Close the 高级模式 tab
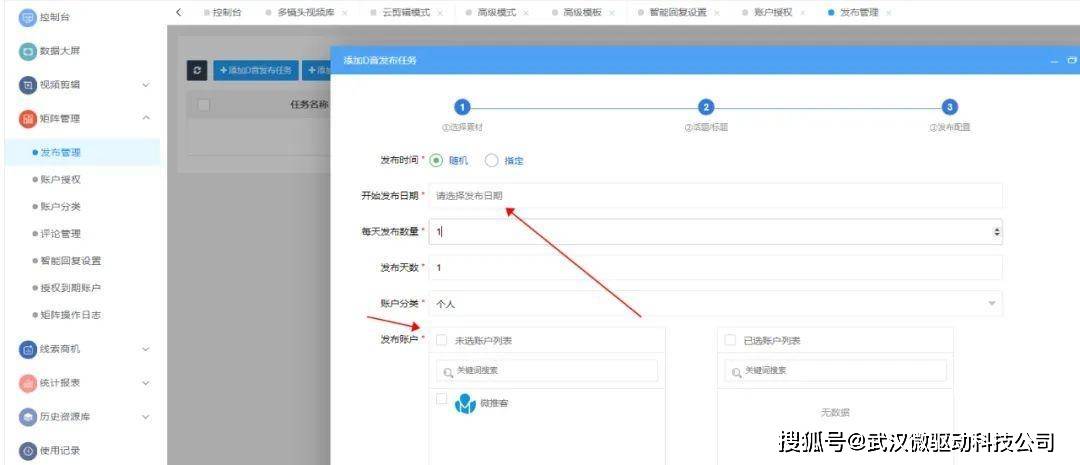 526,13
